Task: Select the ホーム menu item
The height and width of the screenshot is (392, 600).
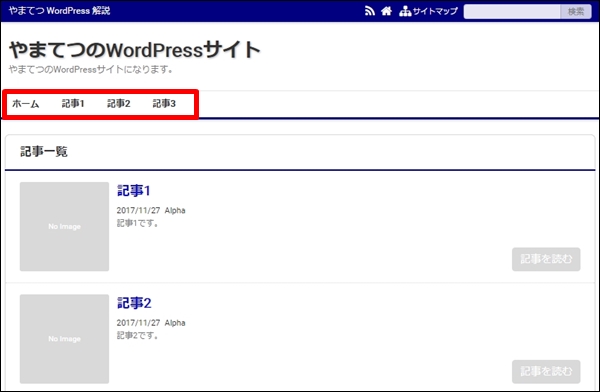Action: click(x=26, y=104)
